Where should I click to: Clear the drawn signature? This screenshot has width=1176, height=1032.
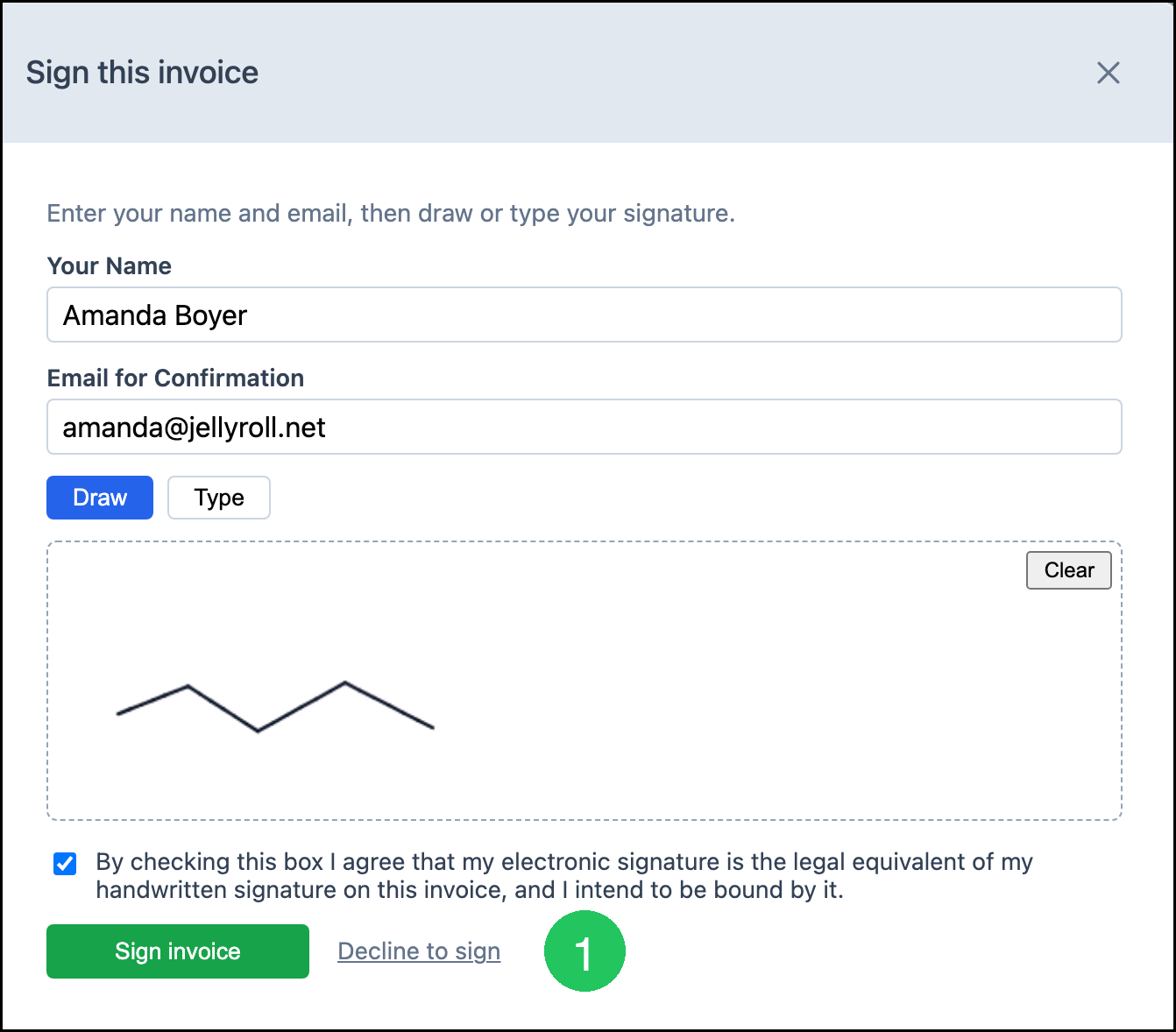coord(1069,570)
